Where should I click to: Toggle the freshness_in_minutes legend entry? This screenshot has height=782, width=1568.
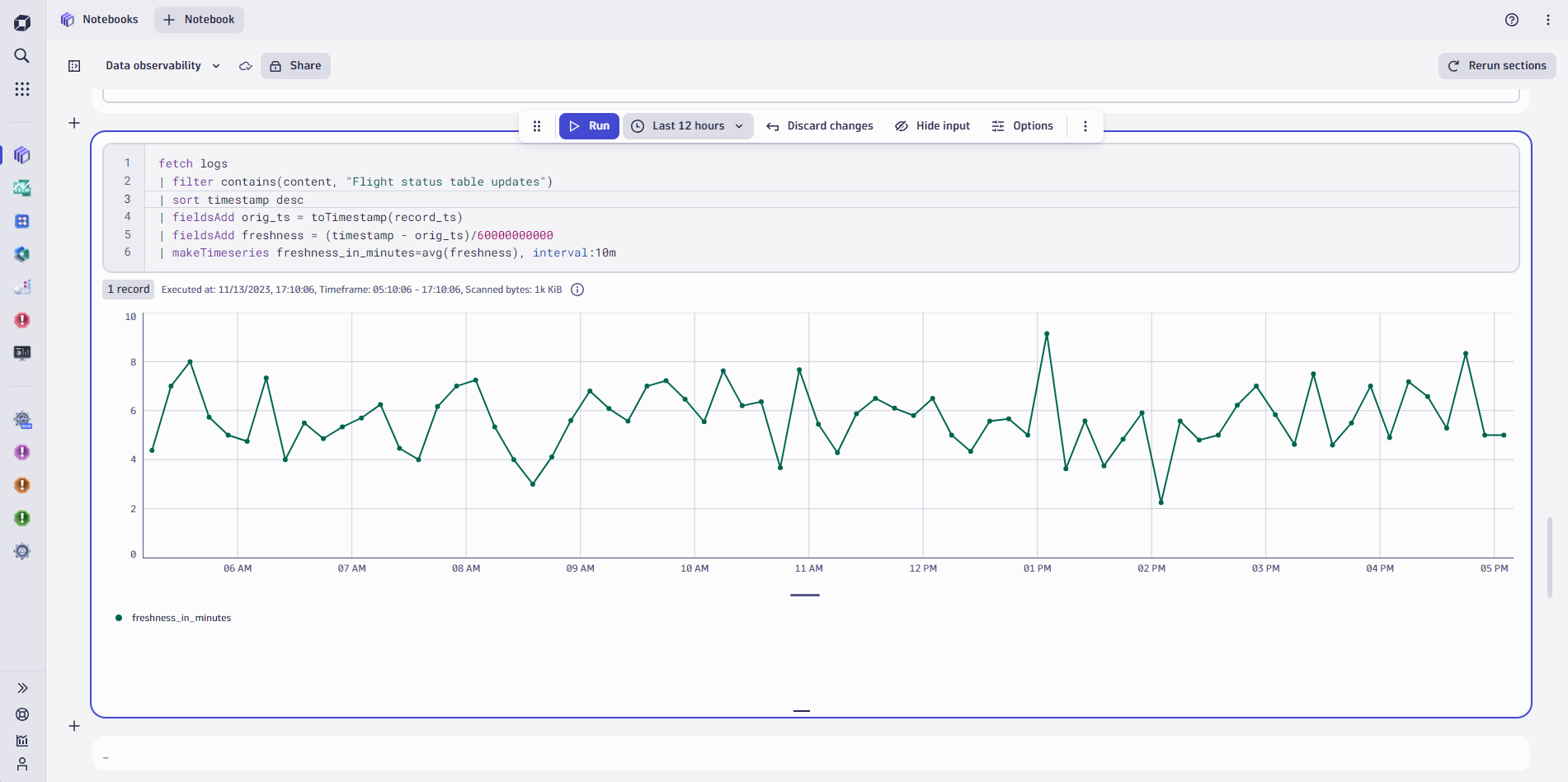tap(175, 617)
